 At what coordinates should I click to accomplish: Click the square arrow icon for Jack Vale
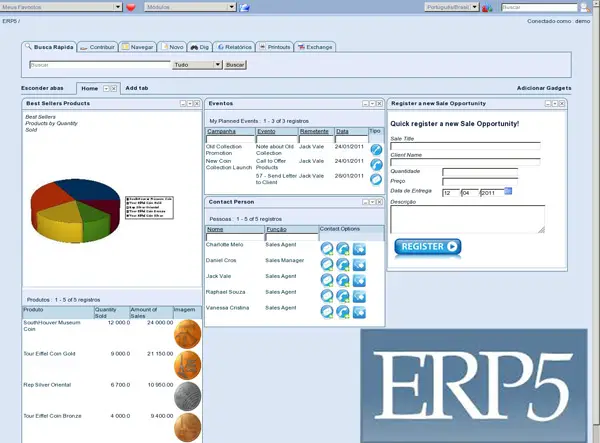click(x=359, y=280)
